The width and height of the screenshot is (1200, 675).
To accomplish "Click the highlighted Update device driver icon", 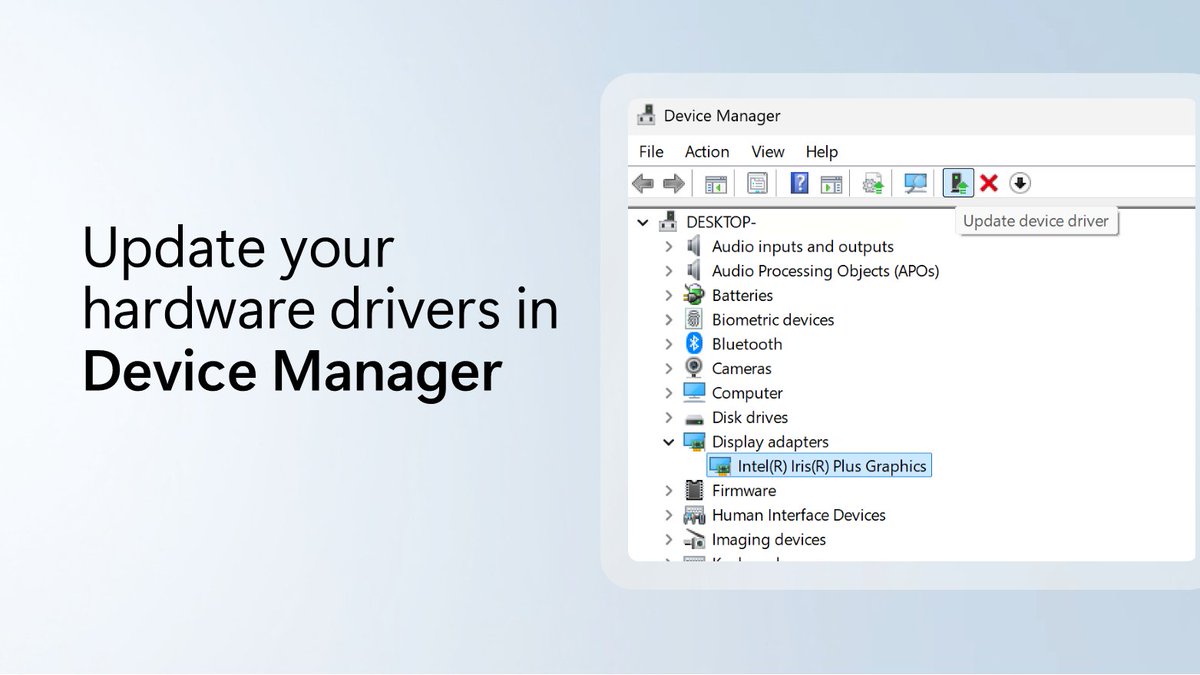I will [x=958, y=183].
